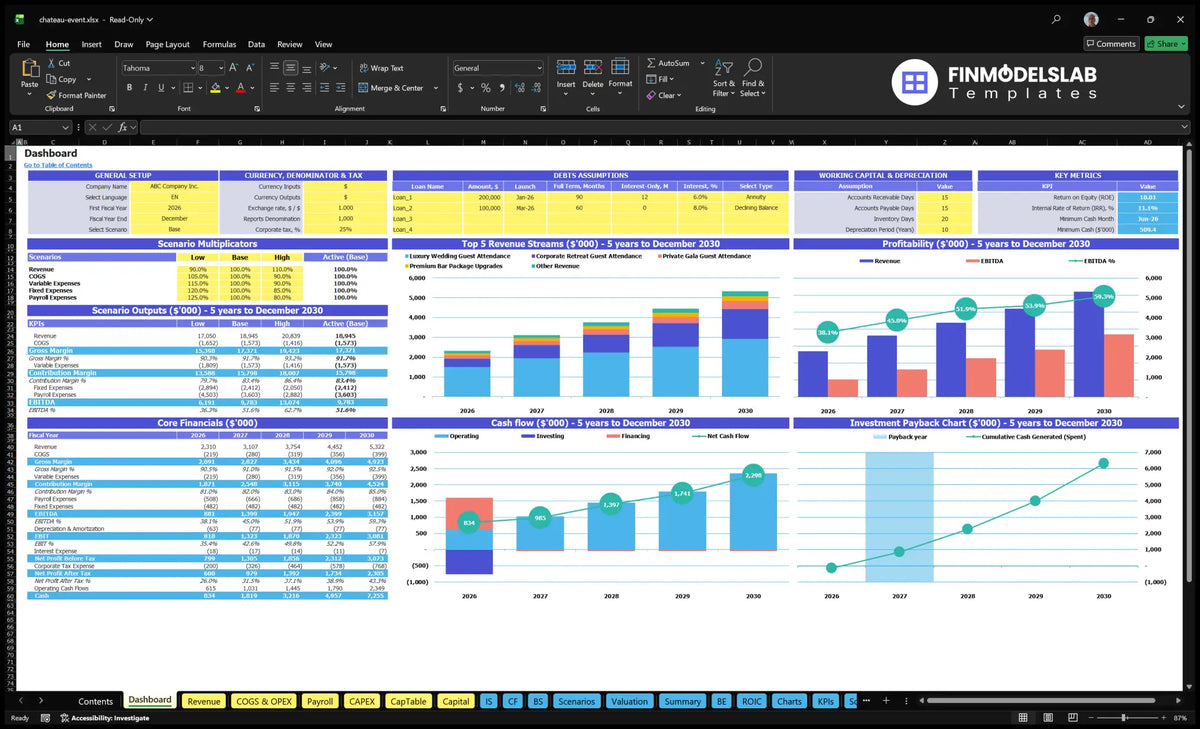
Task: Open the font size dropdown
Action: pyautogui.click(x=220, y=68)
